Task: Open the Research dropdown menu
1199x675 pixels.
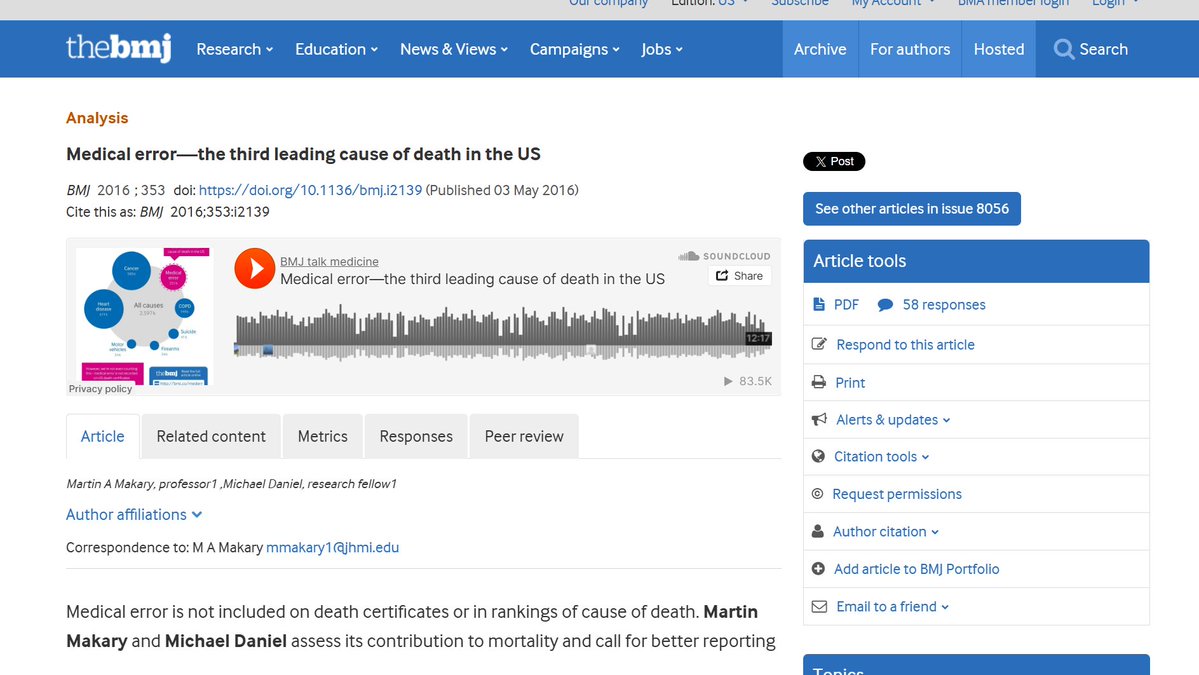Action: pos(235,49)
